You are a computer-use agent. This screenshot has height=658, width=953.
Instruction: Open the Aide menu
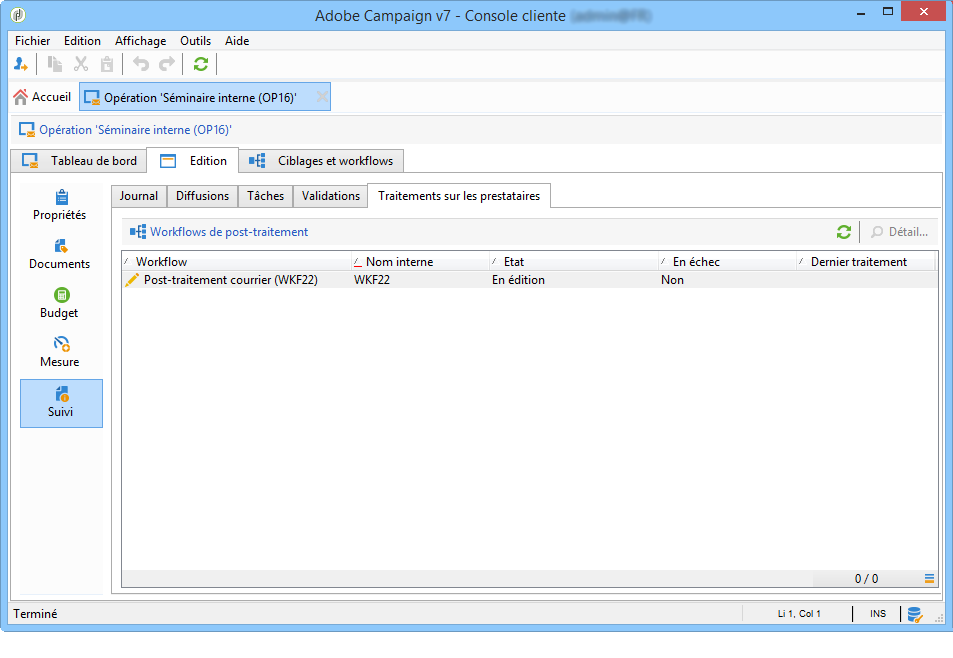tap(237, 41)
